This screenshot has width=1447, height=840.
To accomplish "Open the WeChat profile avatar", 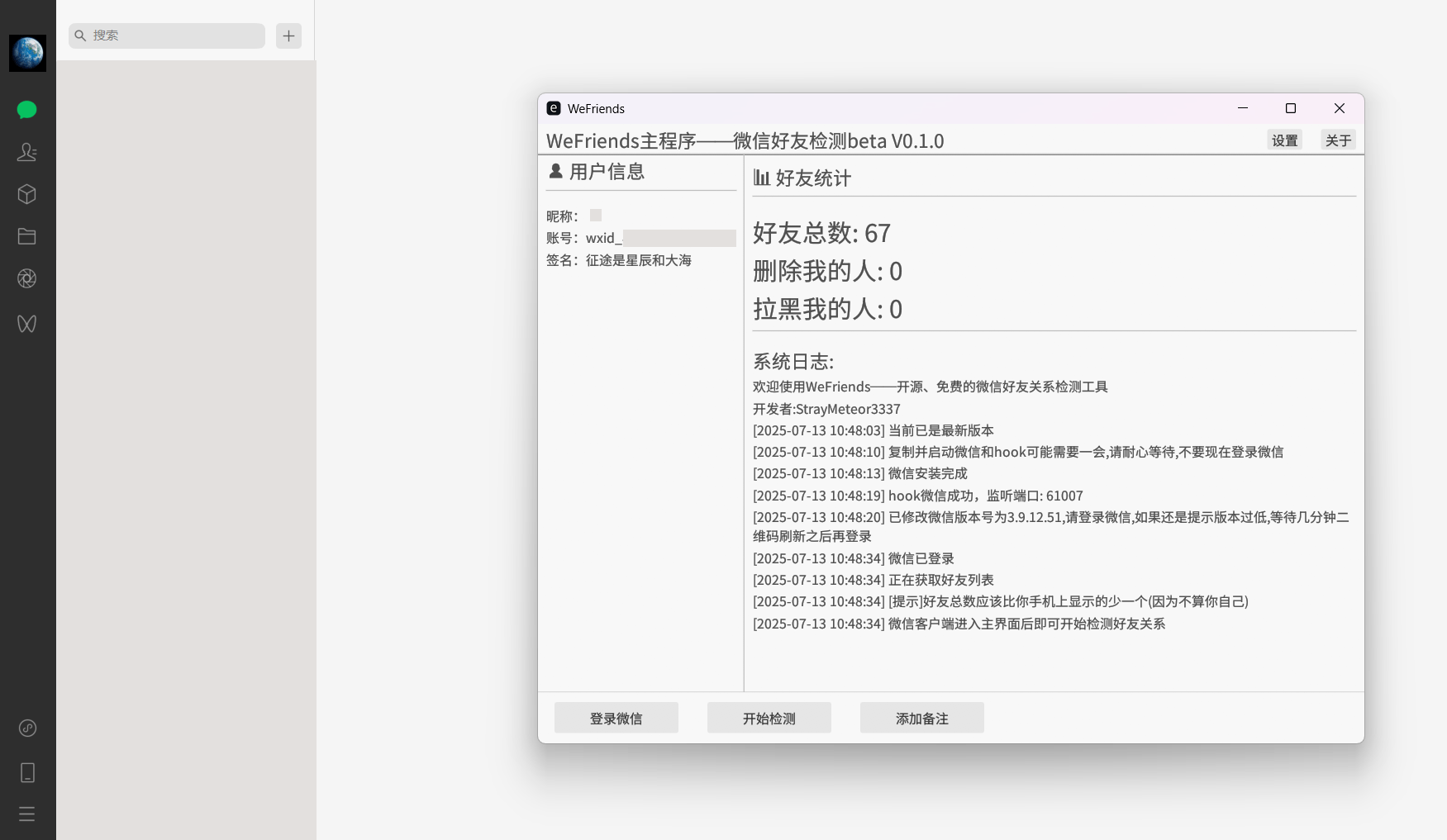I will tap(27, 54).
